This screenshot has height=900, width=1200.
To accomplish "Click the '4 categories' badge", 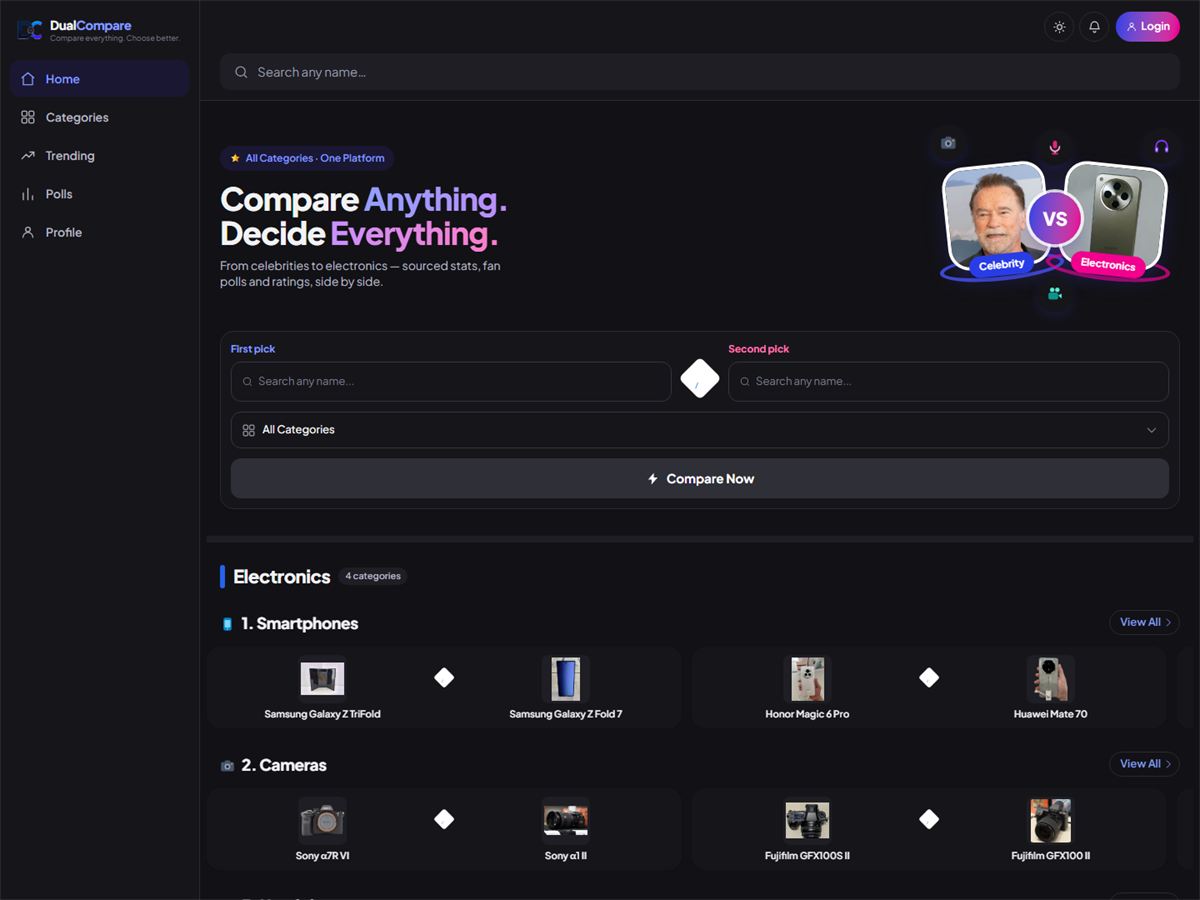I will 373,576.
